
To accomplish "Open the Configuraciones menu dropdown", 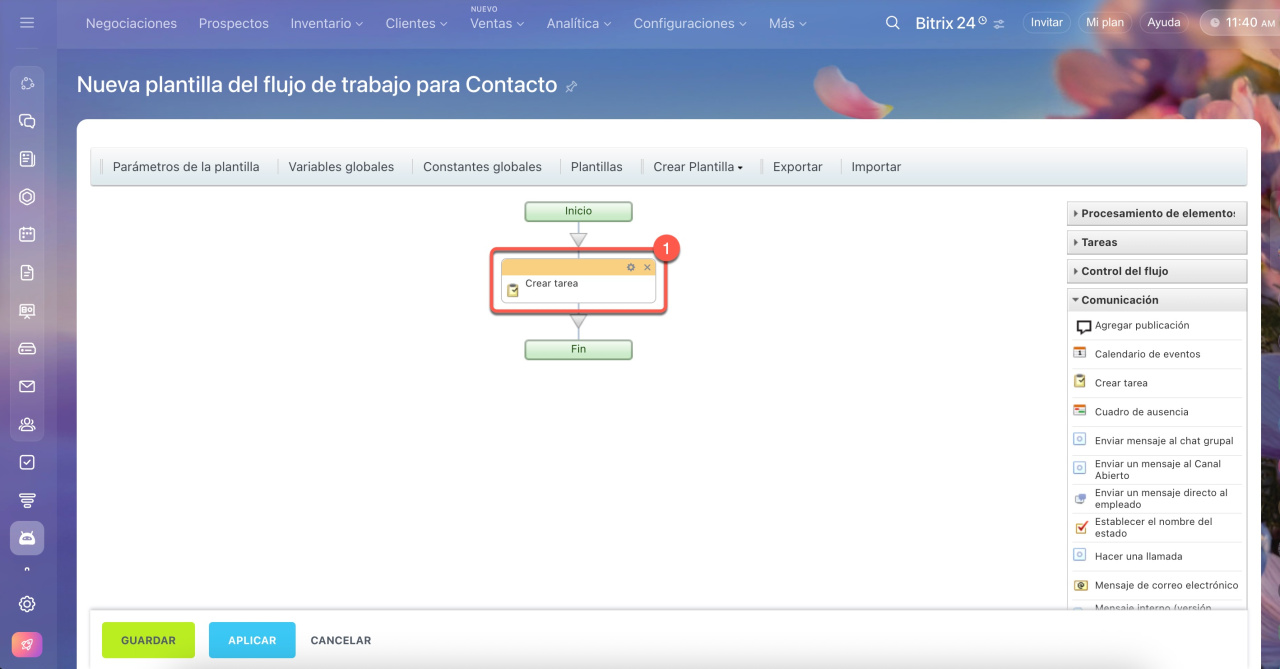I will tap(691, 23).
